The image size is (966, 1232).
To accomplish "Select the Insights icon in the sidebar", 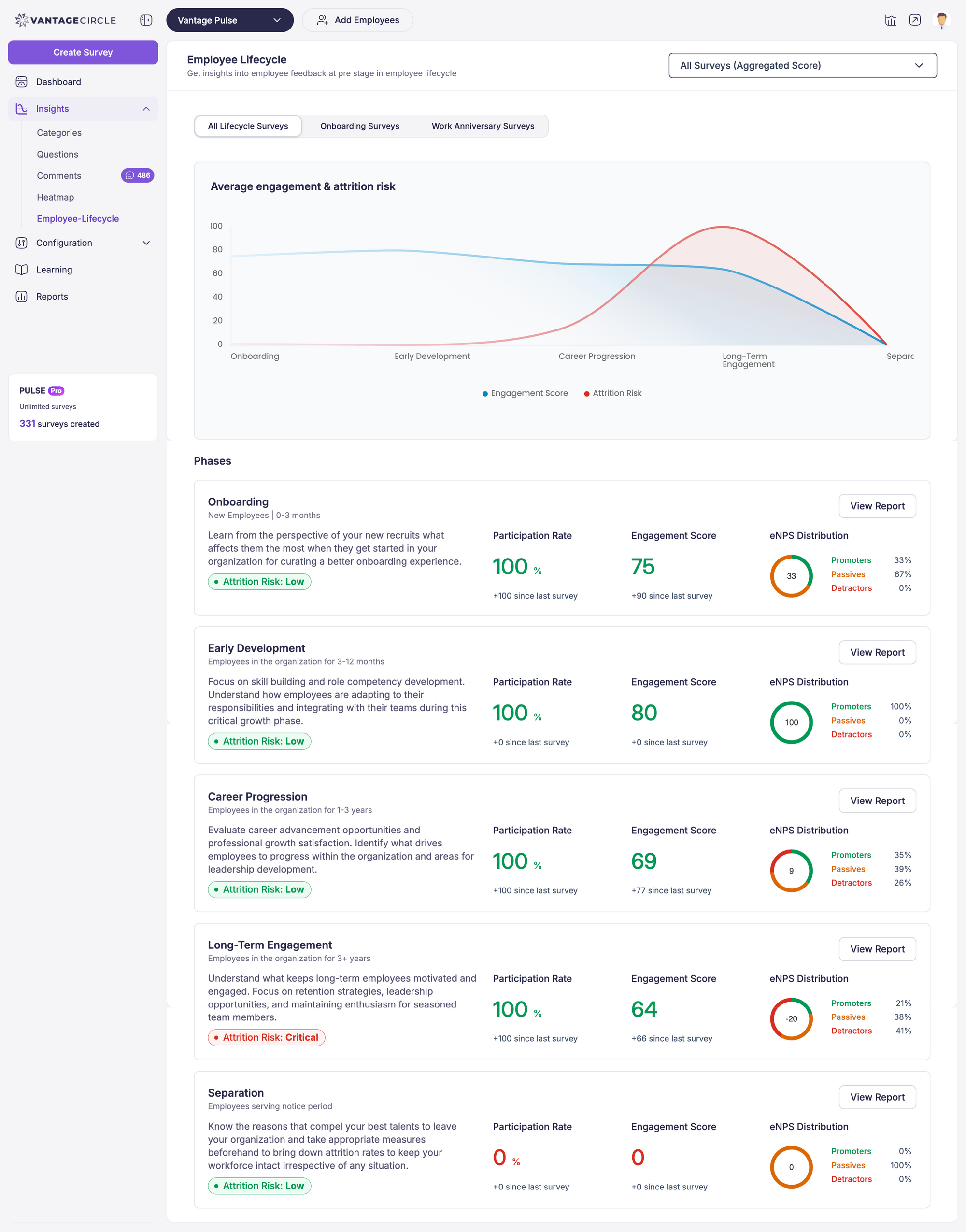I will [21, 108].
